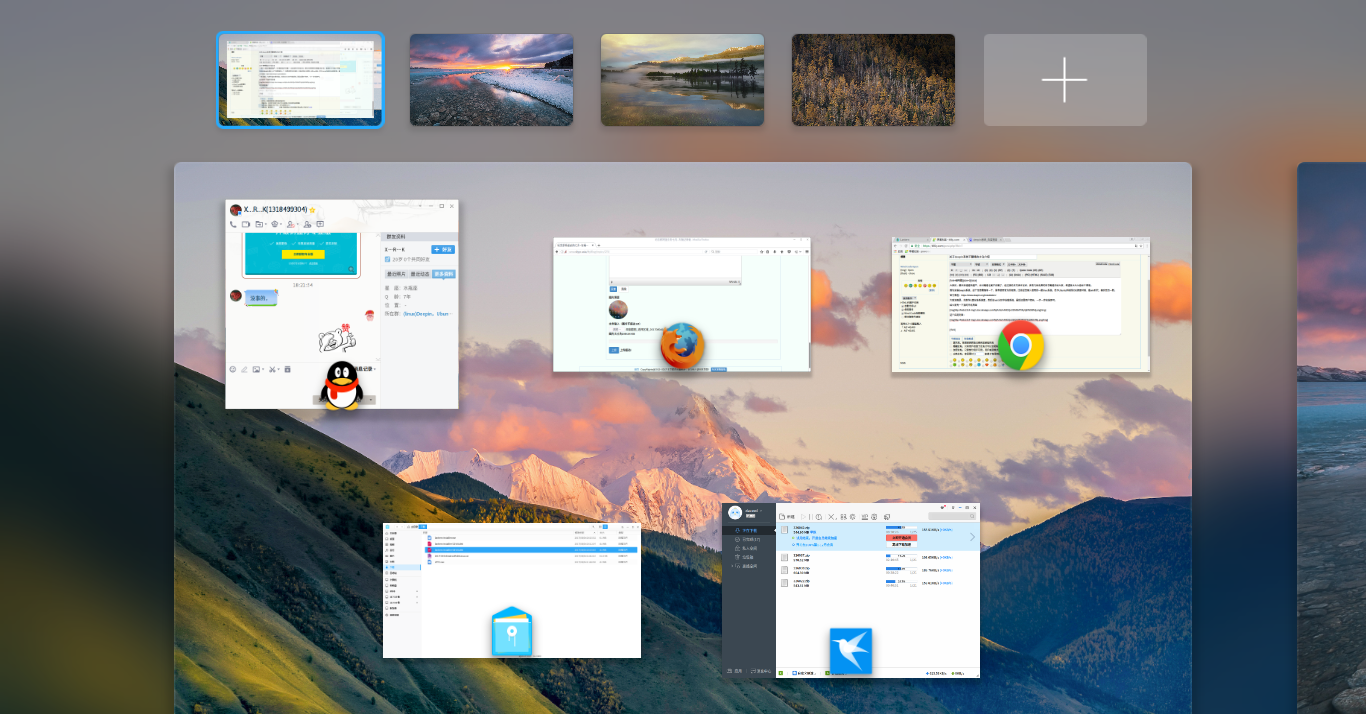1366x714 pixels.
Task: Activate the file manager window preview
Action: pos(512,590)
